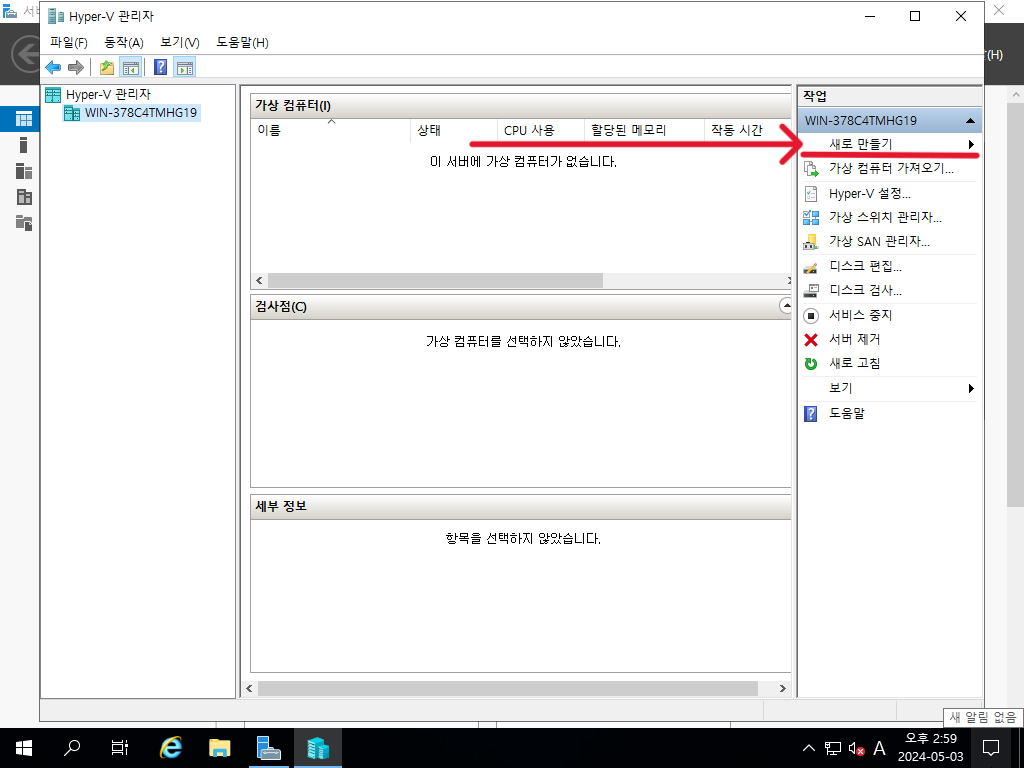Click the import virtual machine icon
The image size is (1024, 768).
(x=811, y=169)
